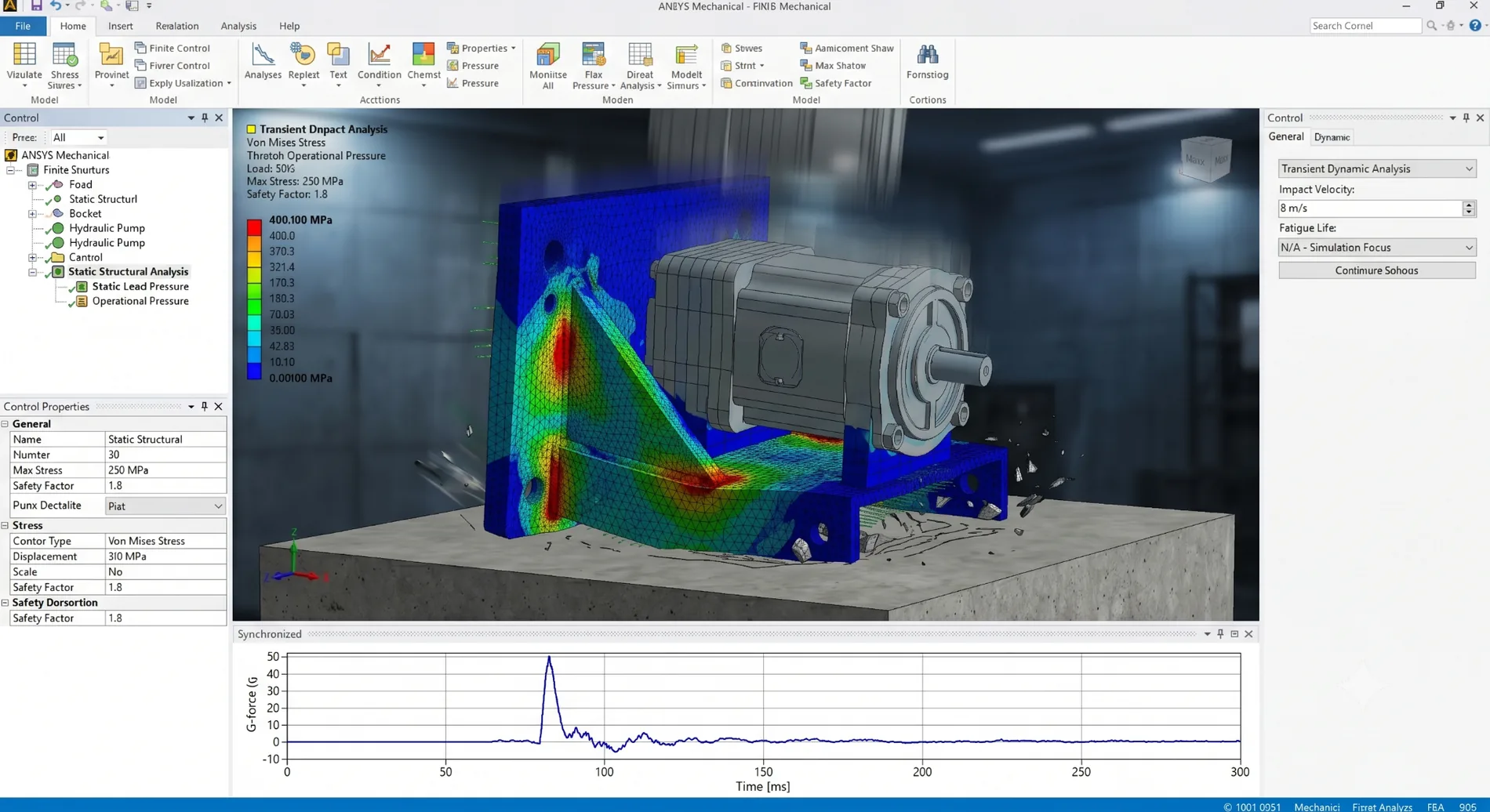This screenshot has height=812, width=1490.
Task: Expand the Cantrol folder node
Action: [32, 258]
